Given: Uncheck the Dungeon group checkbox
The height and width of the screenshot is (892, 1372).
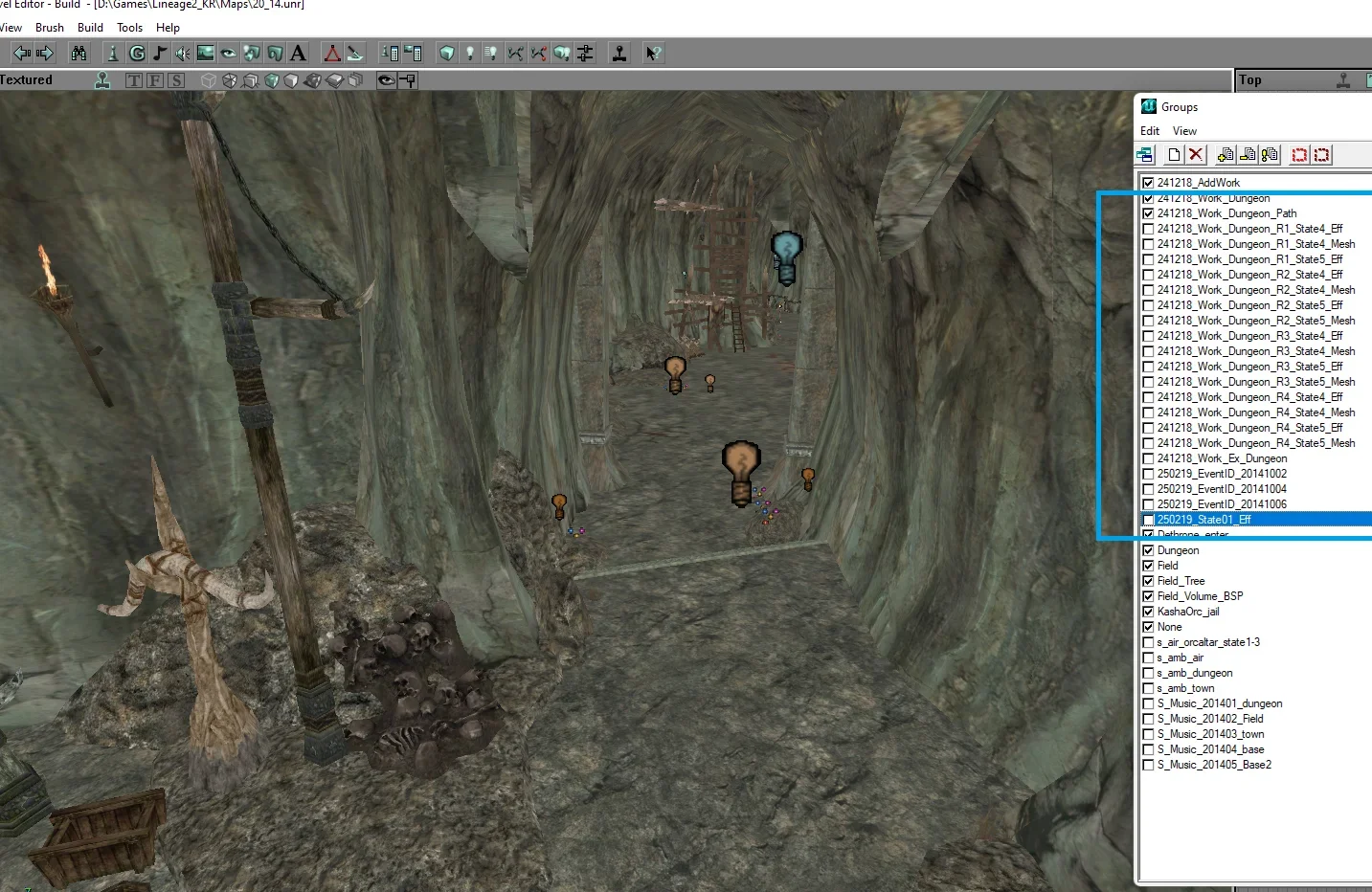Looking at the screenshot, I should (1148, 550).
